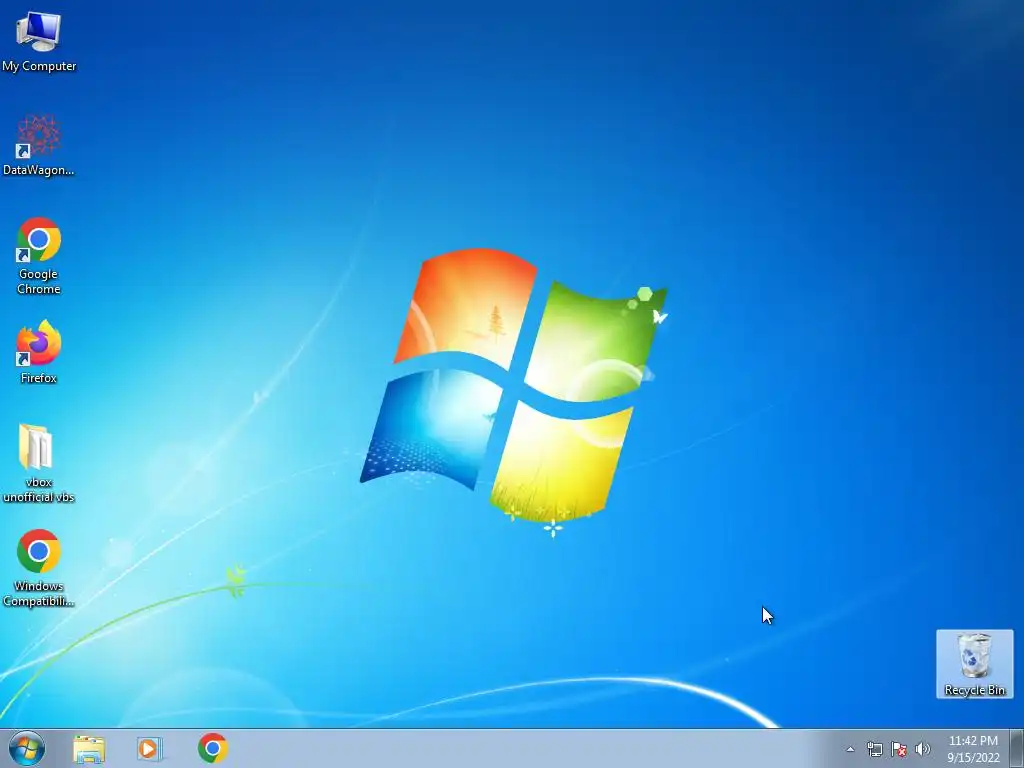Viewport: 1024px width, 768px height.
Task: Select the vbox unofficial vbs folder
Action: tap(39, 463)
